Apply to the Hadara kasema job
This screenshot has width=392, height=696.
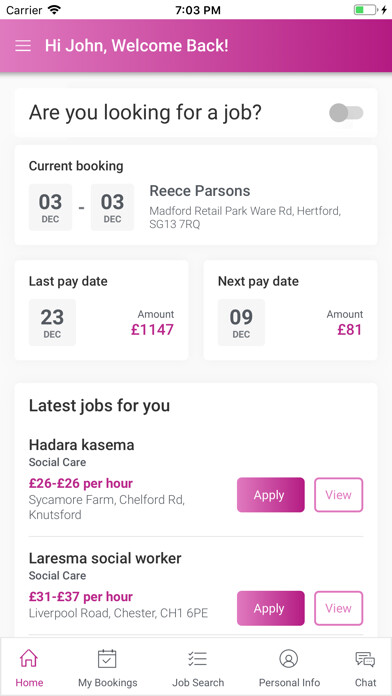[x=271, y=495]
